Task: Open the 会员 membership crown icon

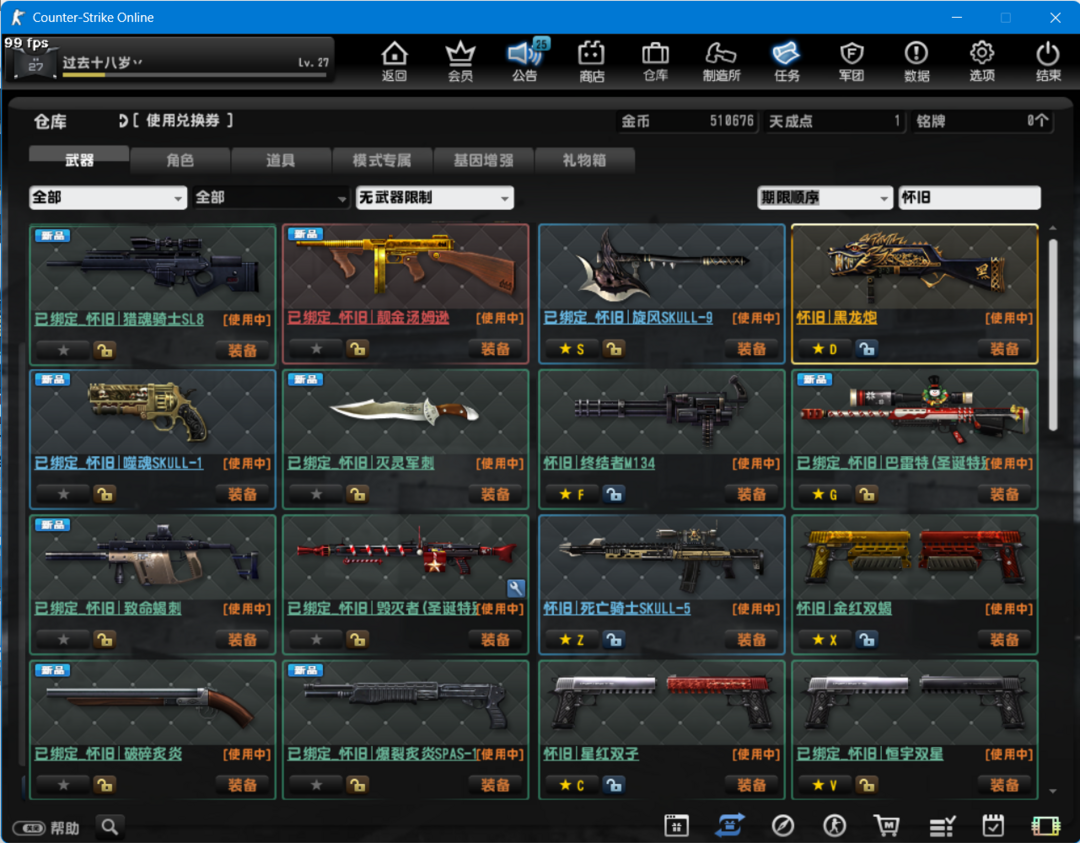Action: coord(460,61)
